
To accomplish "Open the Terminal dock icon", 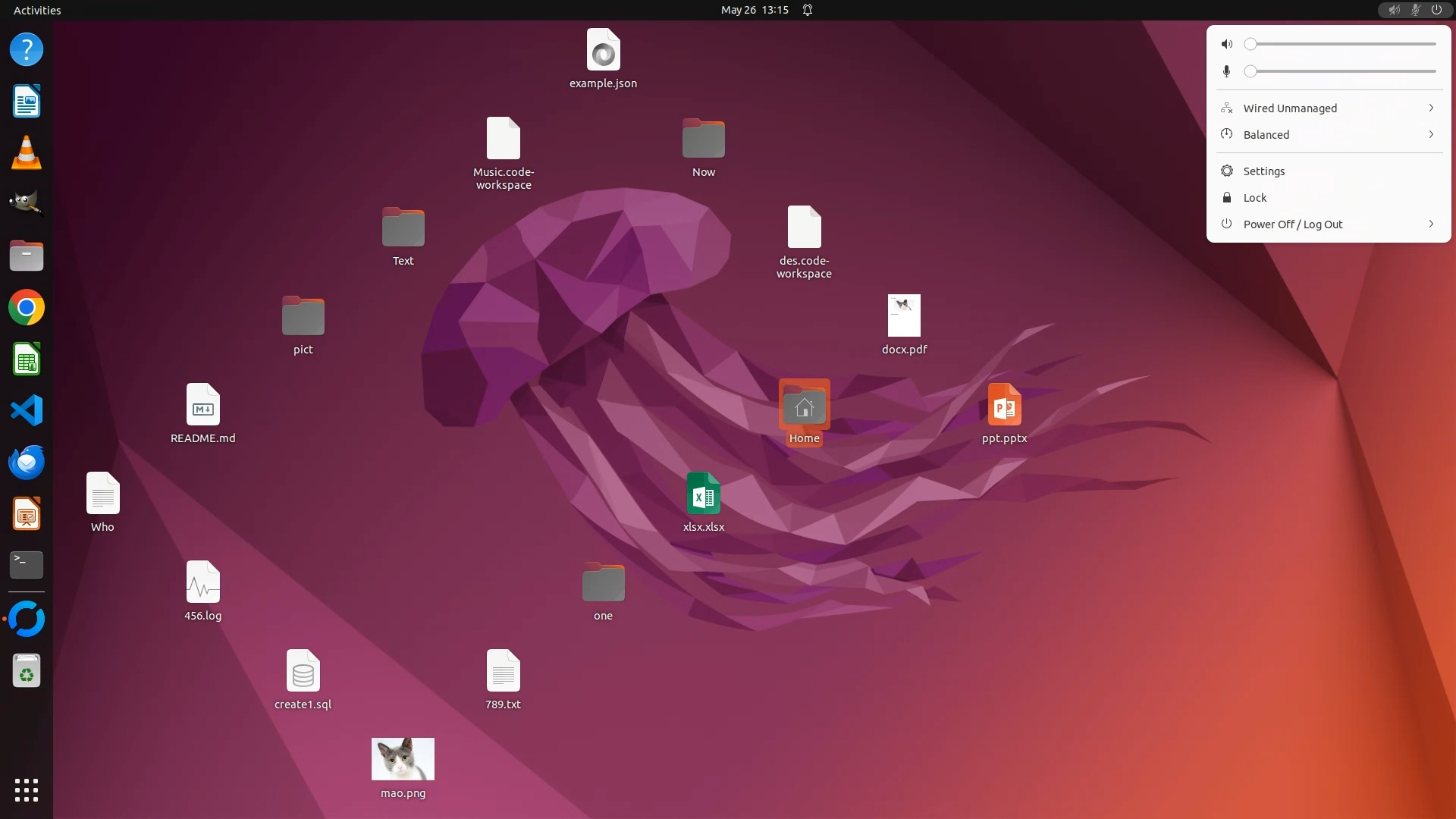I will [27, 565].
